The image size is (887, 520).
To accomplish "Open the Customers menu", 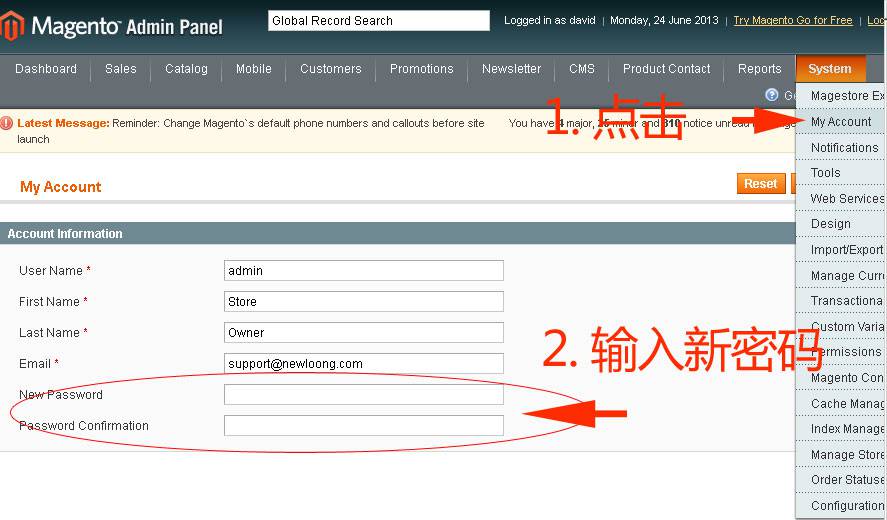I will point(330,69).
